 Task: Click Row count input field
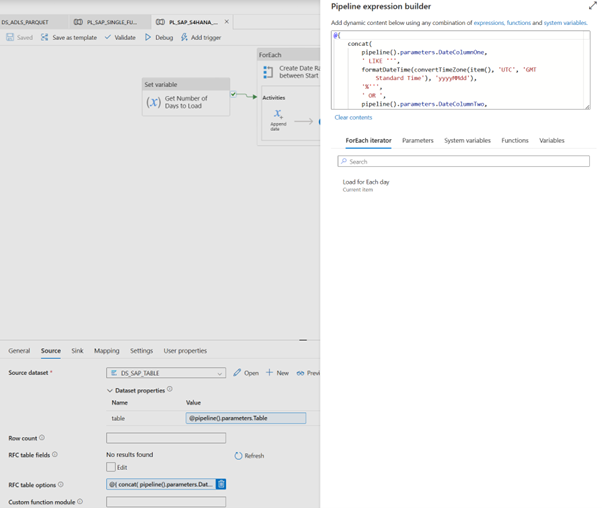[166, 438]
